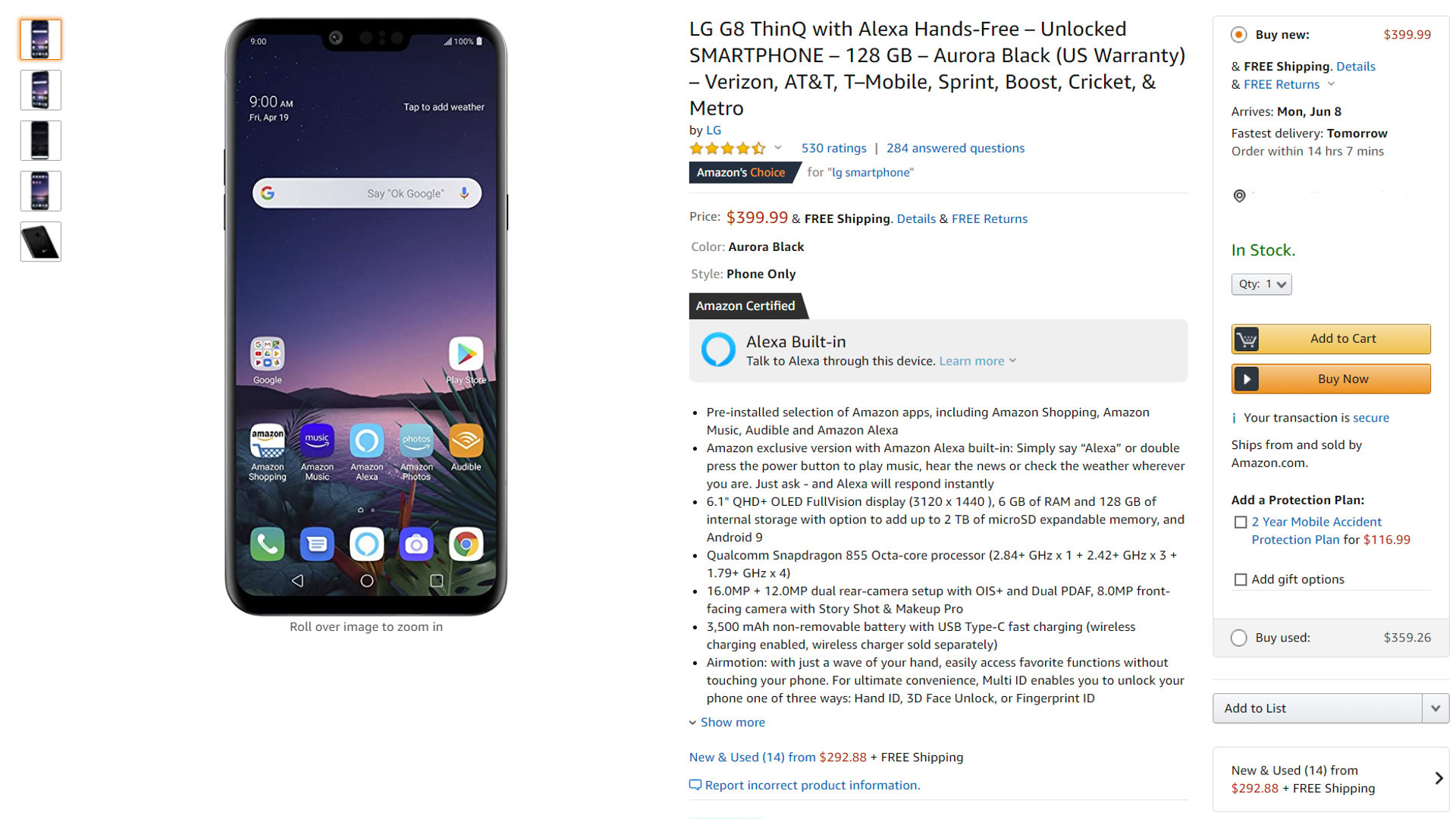Expand Show more product details
Screen dimensions: 1456x819
(727, 723)
